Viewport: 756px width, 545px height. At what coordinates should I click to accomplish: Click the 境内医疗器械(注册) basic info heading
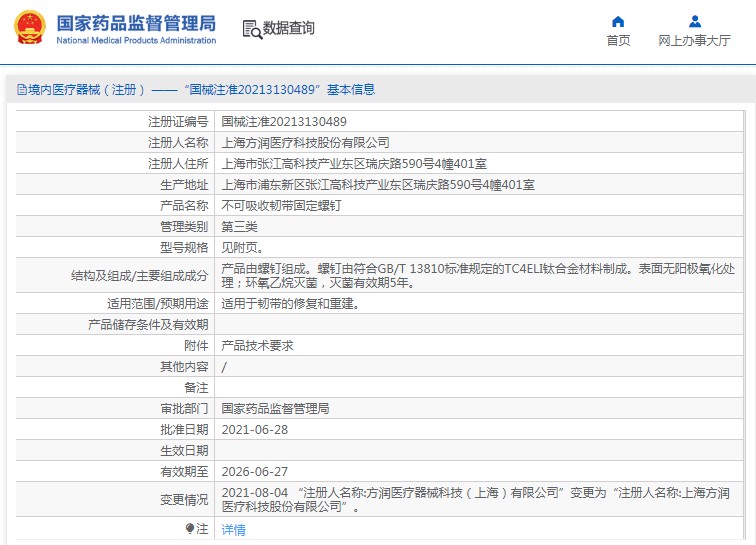click(196, 90)
